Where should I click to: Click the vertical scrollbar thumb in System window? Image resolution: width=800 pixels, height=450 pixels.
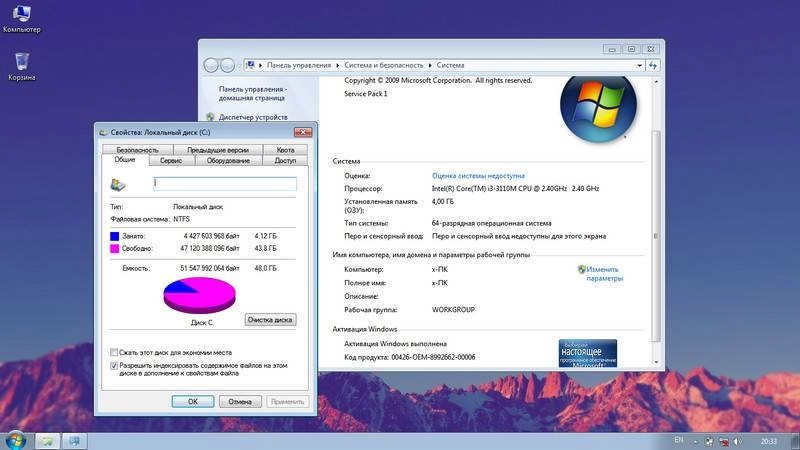pyautogui.click(x=656, y=236)
